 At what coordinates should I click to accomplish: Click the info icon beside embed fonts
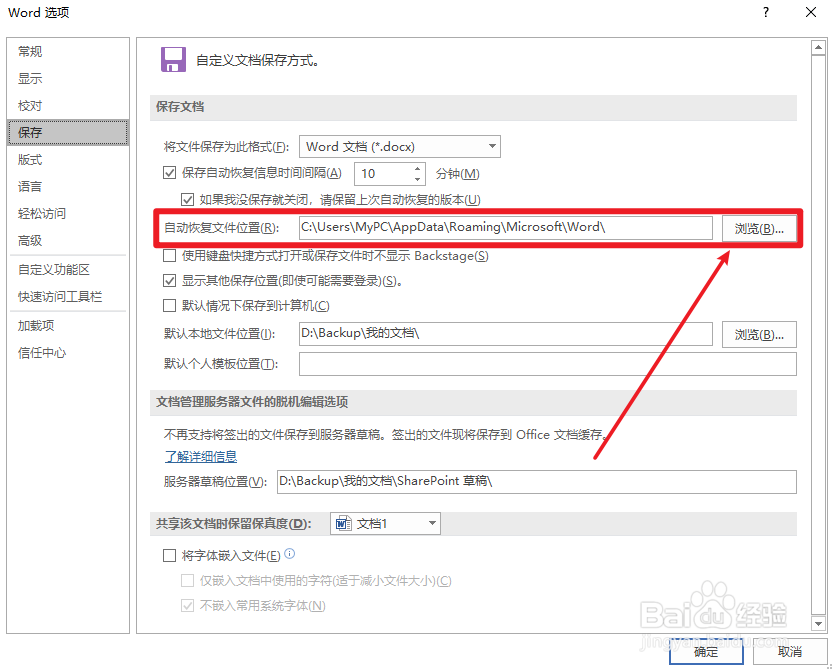(289, 554)
